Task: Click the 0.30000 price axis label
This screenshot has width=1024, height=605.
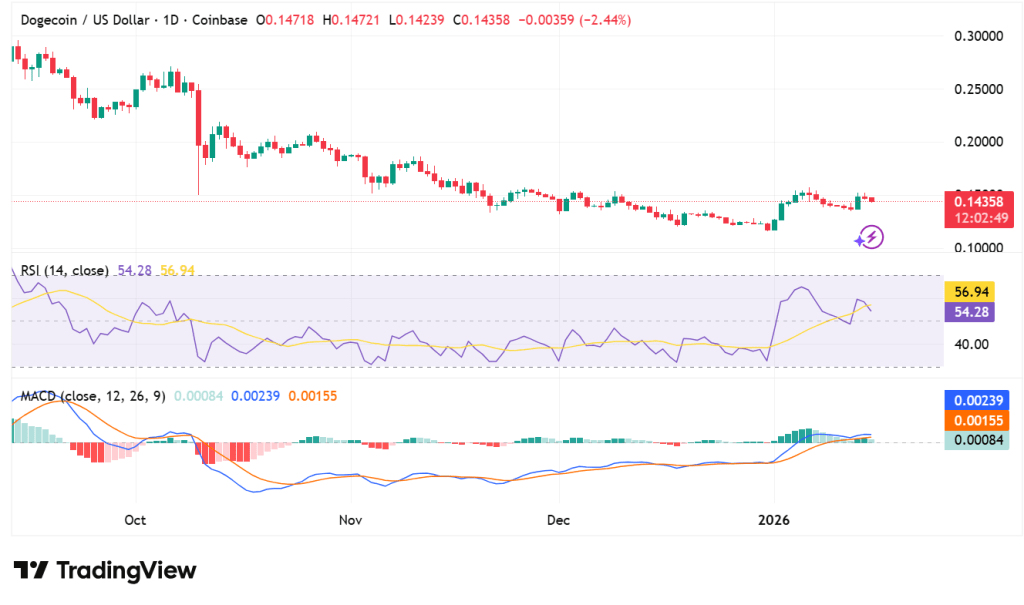Action: (x=978, y=36)
